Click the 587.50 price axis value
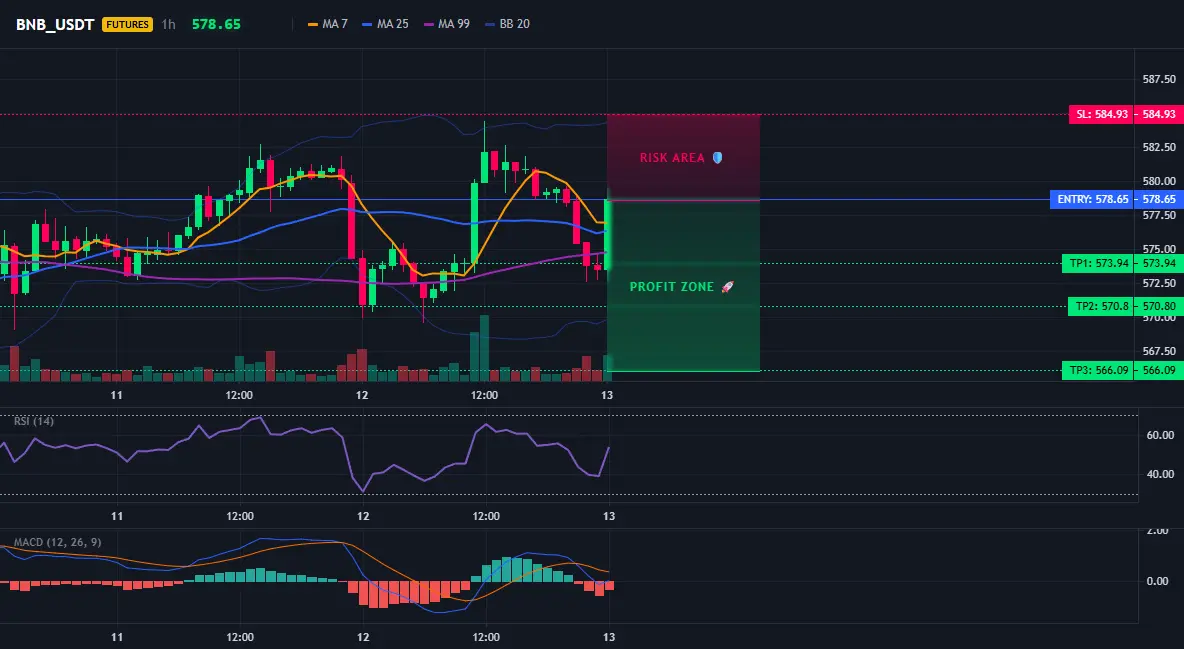This screenshot has height=649, width=1184. click(1159, 79)
